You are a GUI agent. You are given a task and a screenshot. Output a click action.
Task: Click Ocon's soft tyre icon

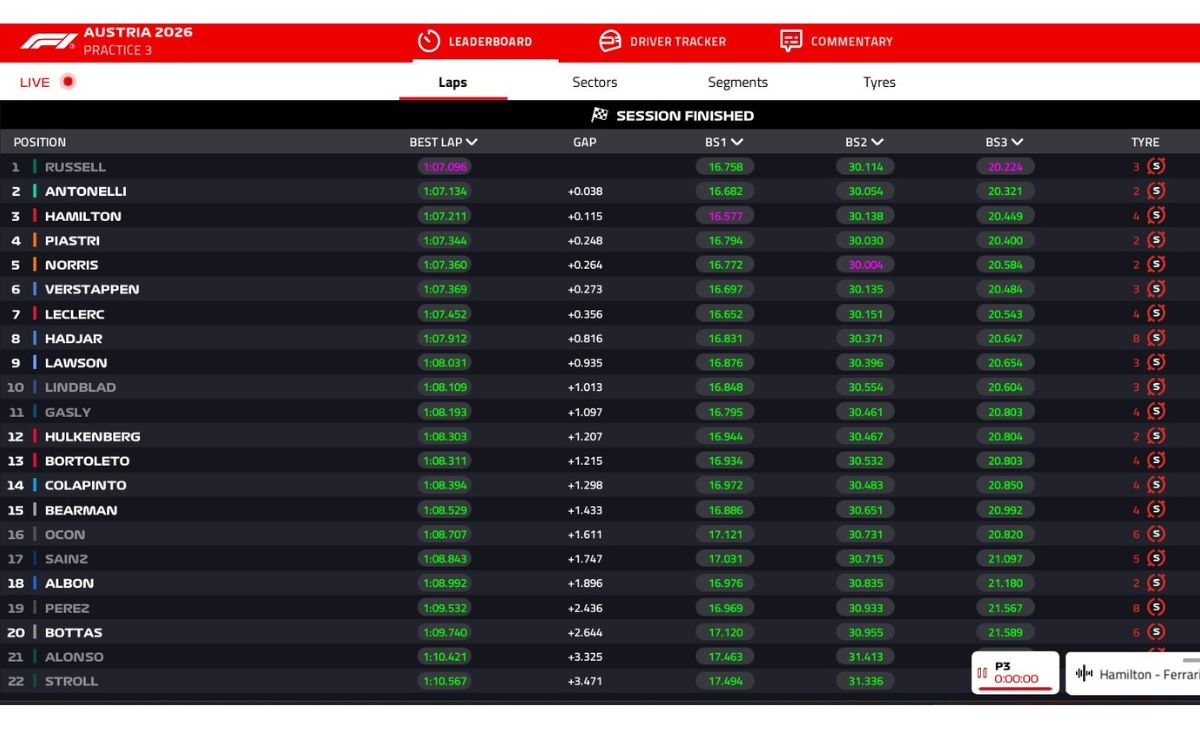coord(1156,534)
